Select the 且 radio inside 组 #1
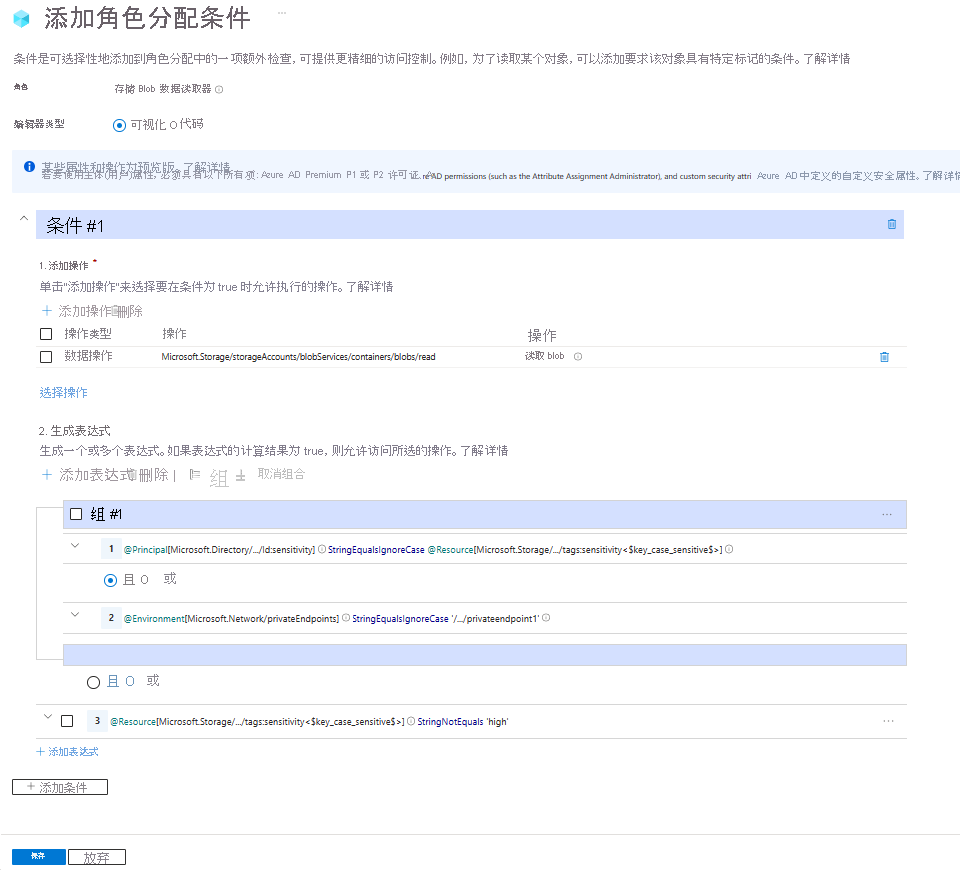 (x=110, y=580)
